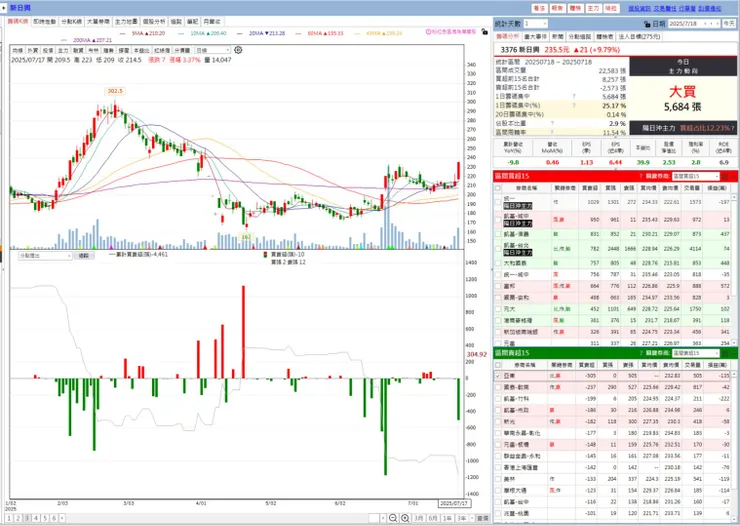Viewport: 740px width, 526px height.
Task: Click the help icon beside 佔股本比重
Action: (x=552, y=123)
